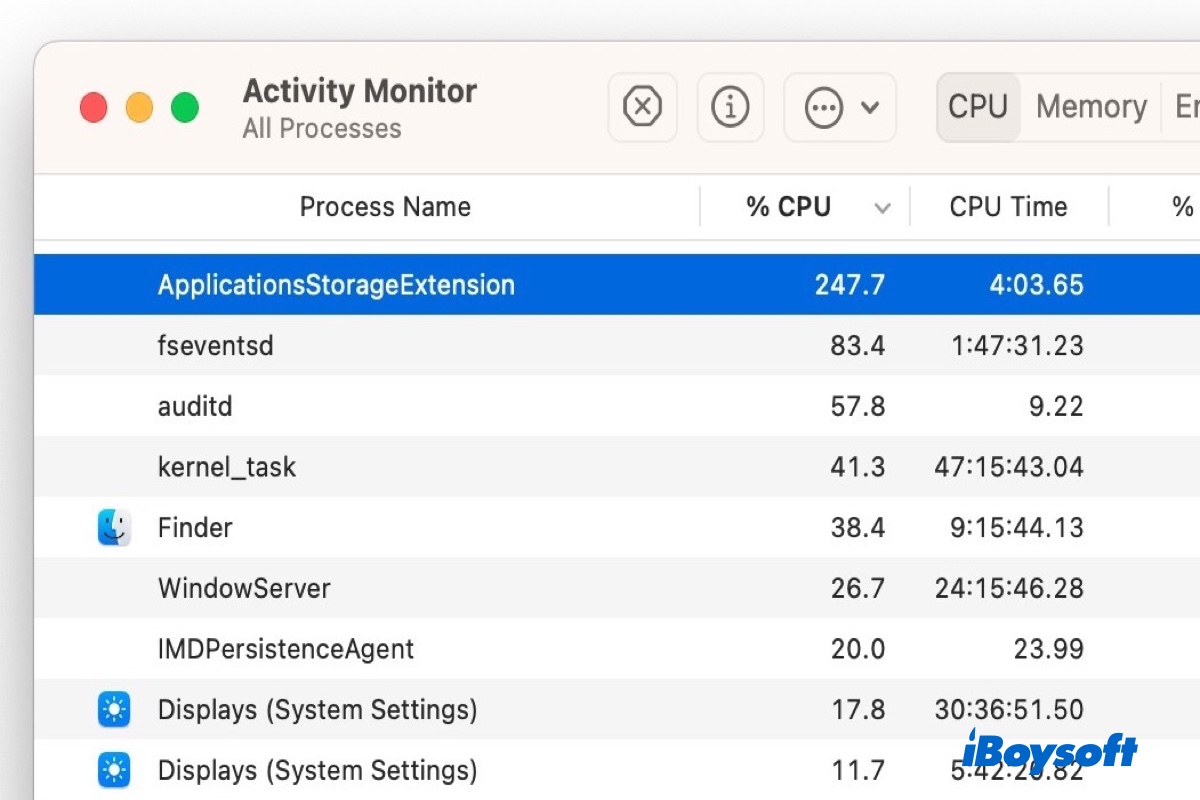This screenshot has width=1200, height=800.
Task: Sort by the CPU Time column header
Action: point(1008,207)
